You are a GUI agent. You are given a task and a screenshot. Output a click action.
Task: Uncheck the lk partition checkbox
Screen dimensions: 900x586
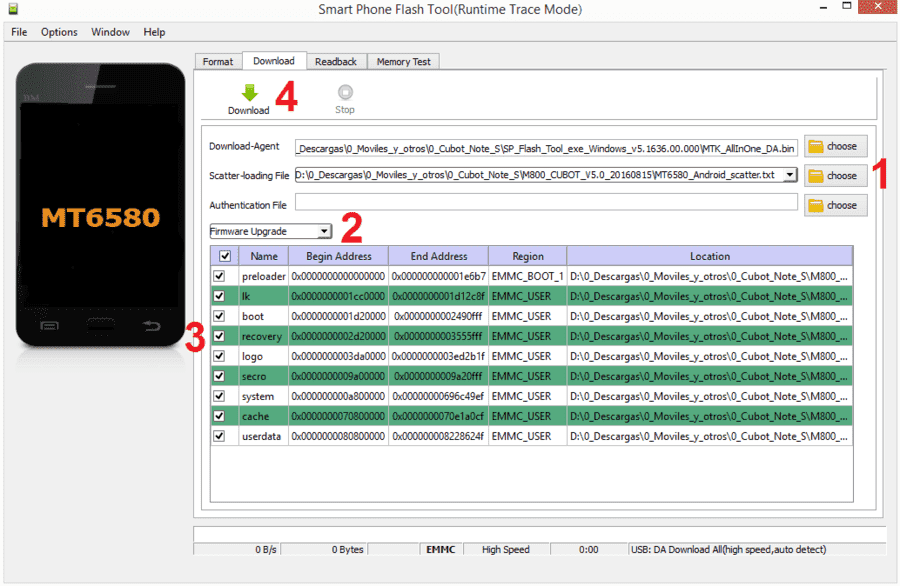pos(219,296)
